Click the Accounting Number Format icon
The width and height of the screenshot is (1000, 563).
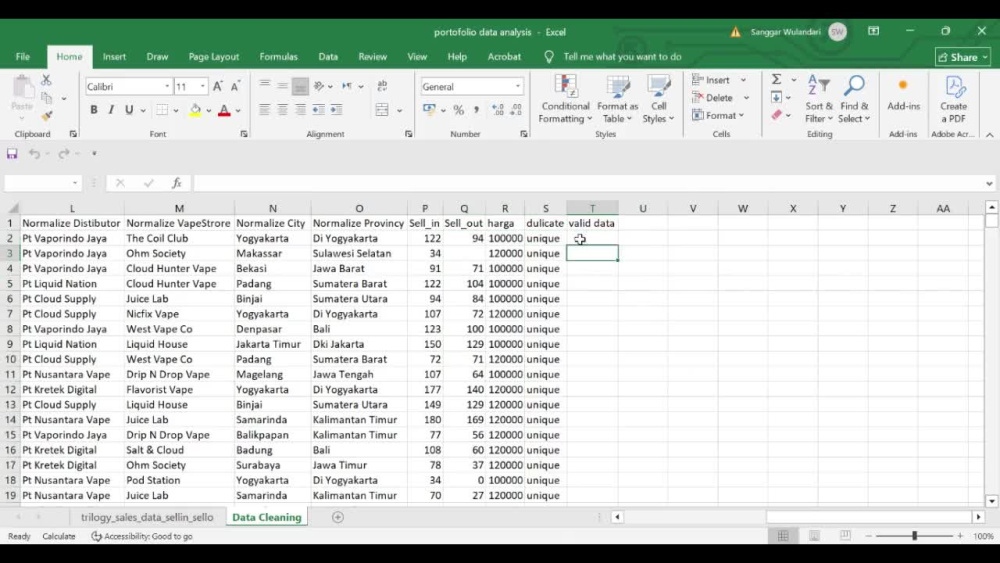pyautogui.click(x=429, y=110)
